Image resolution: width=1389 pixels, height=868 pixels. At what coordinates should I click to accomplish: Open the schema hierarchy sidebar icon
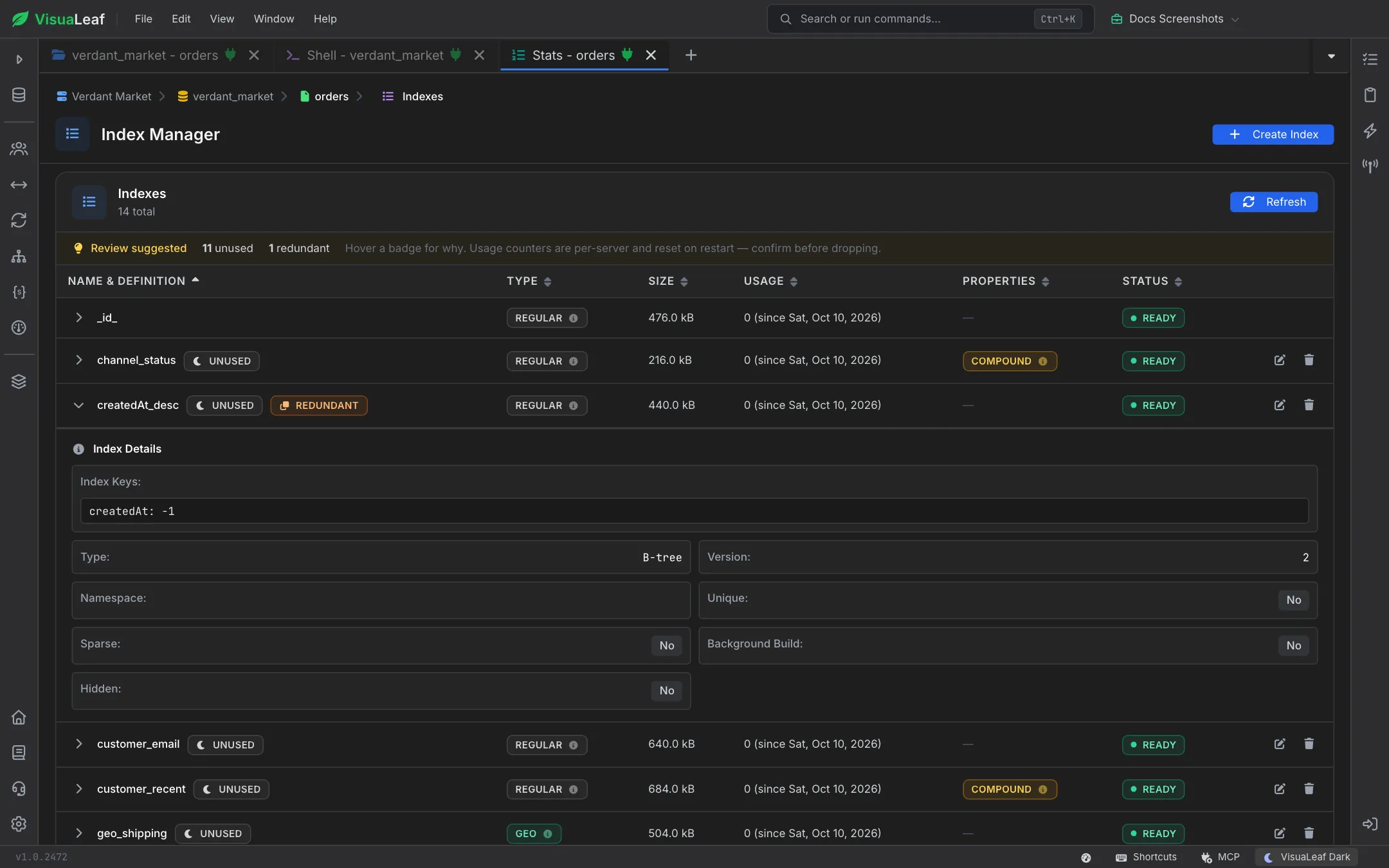(19, 257)
